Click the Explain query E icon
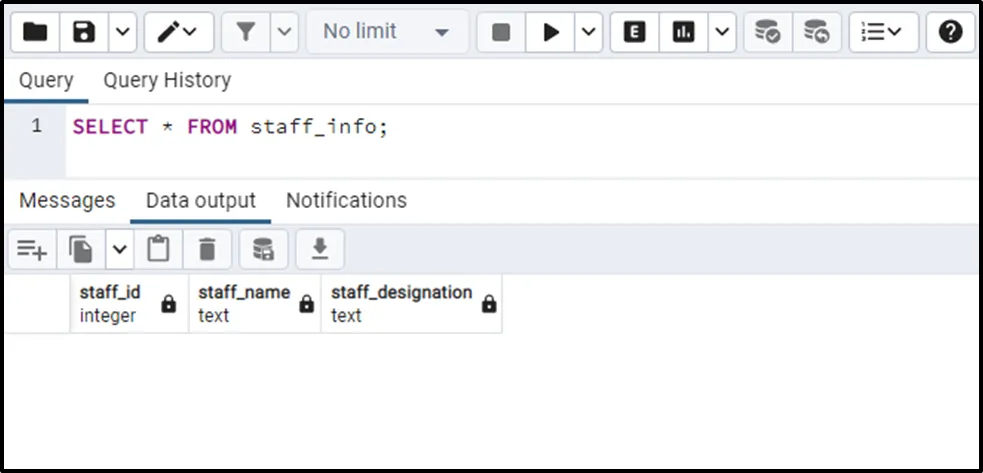The height and width of the screenshot is (473, 983). click(633, 32)
